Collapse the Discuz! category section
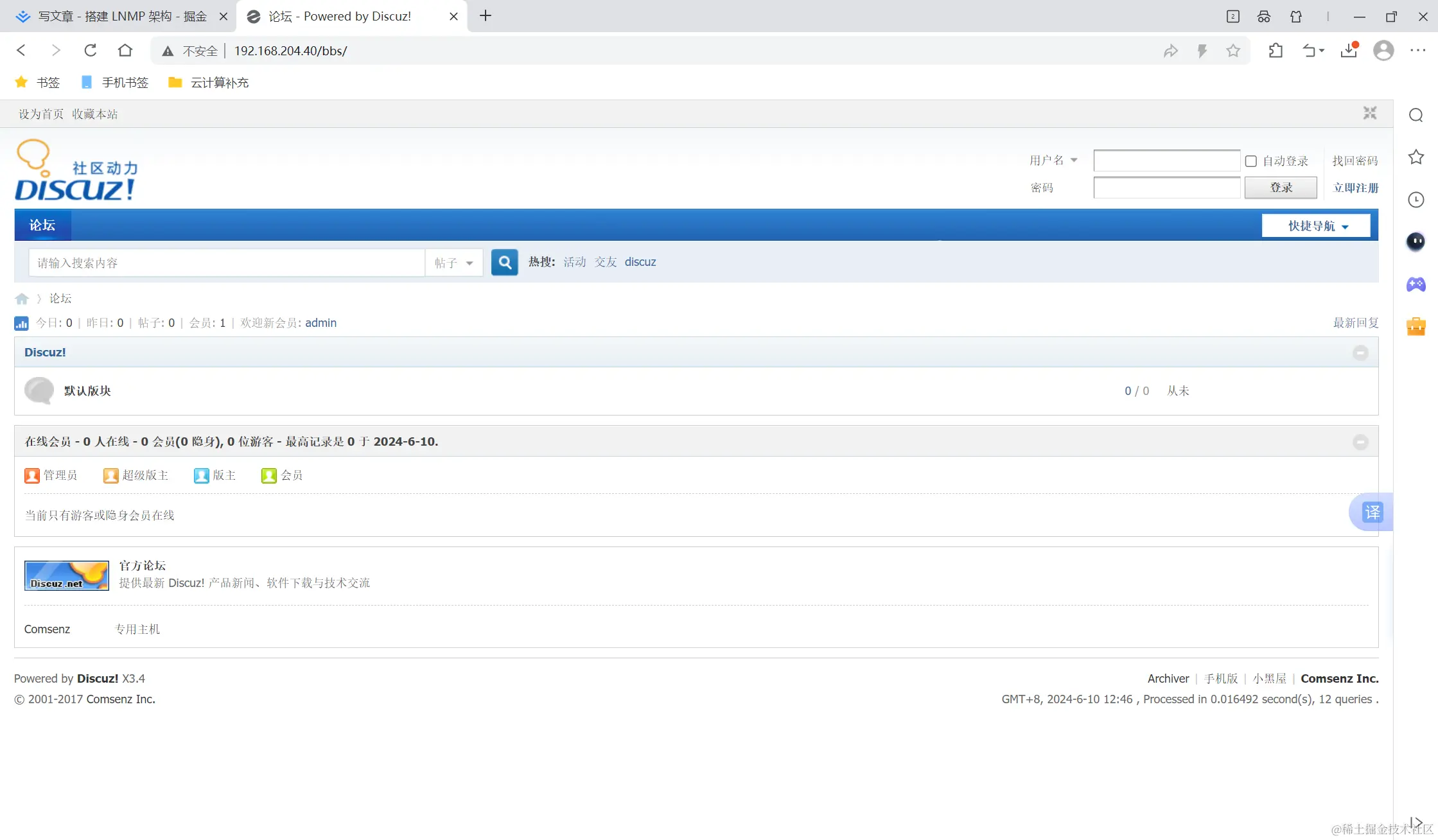Screen dimensions: 1438x840 [1360, 353]
